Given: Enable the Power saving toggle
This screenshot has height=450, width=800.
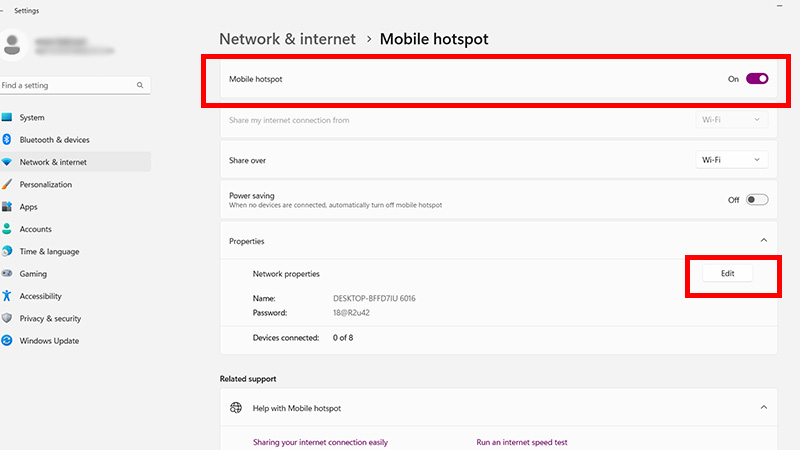Looking at the screenshot, I should (756, 200).
